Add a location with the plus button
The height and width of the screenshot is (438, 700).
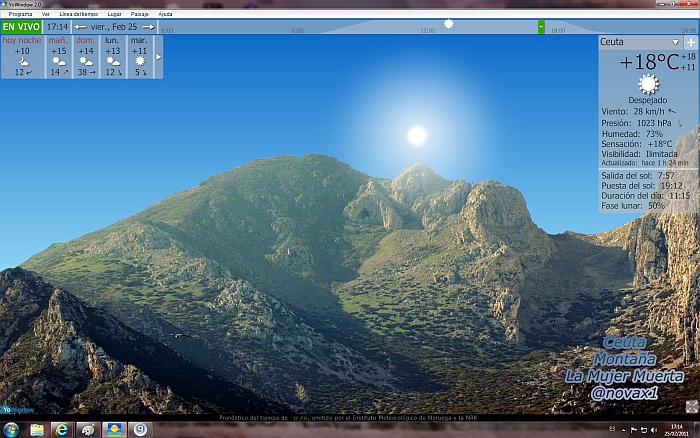[x=691, y=43]
